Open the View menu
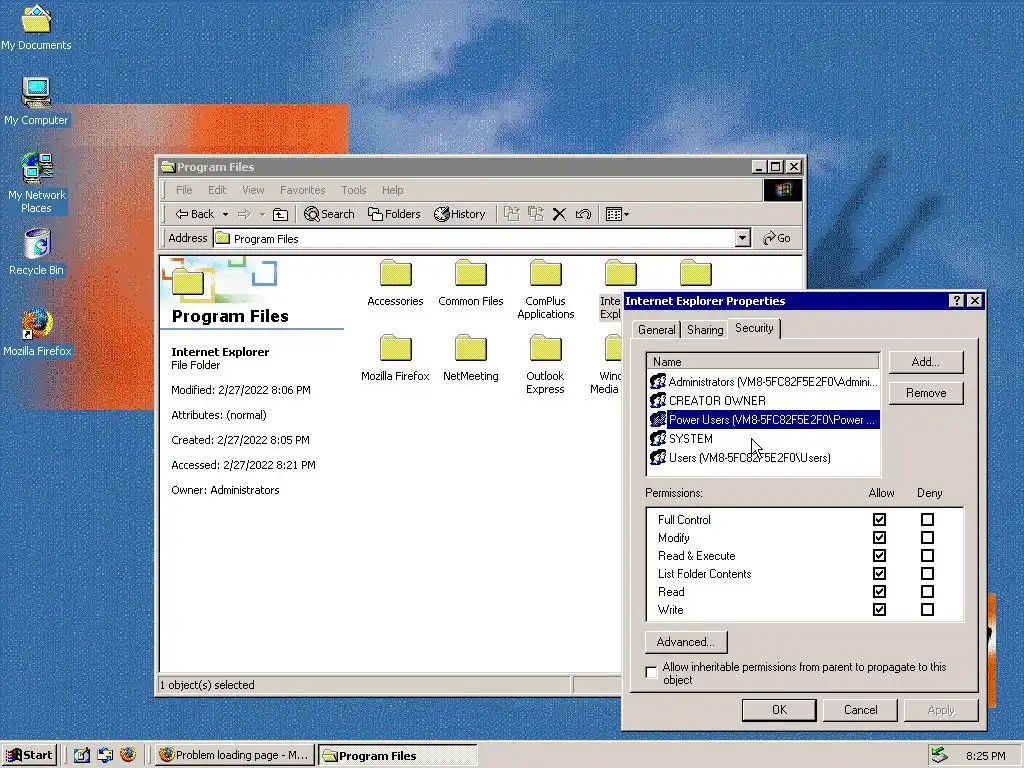1024x768 pixels. (253, 190)
